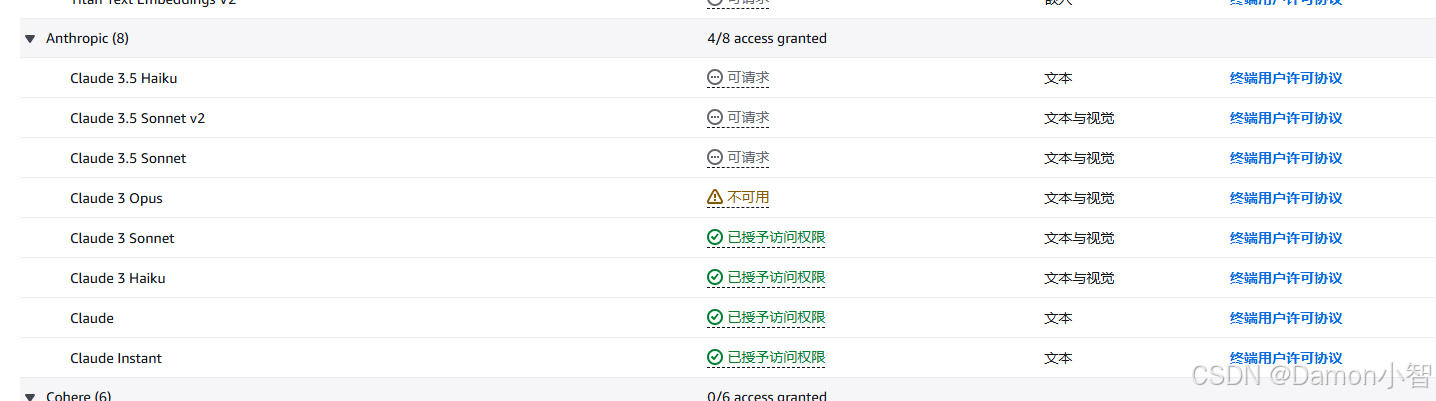This screenshot has height=401, width=1436.
Task: Select the Claude 3 Sonnet model name
Action: point(122,238)
